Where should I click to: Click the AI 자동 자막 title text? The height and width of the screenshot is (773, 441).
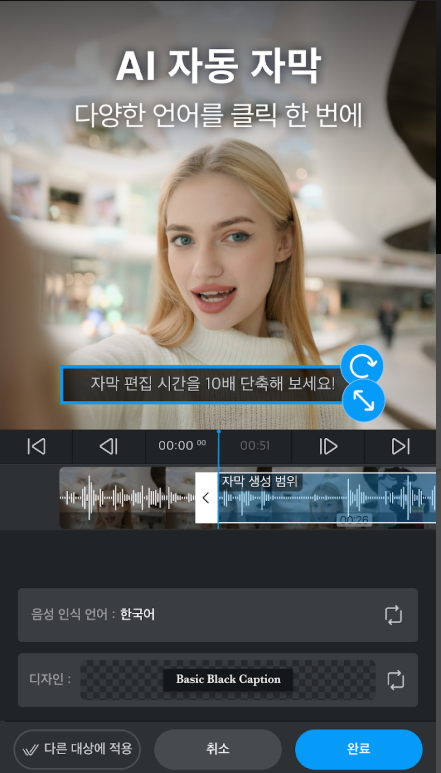[218, 67]
